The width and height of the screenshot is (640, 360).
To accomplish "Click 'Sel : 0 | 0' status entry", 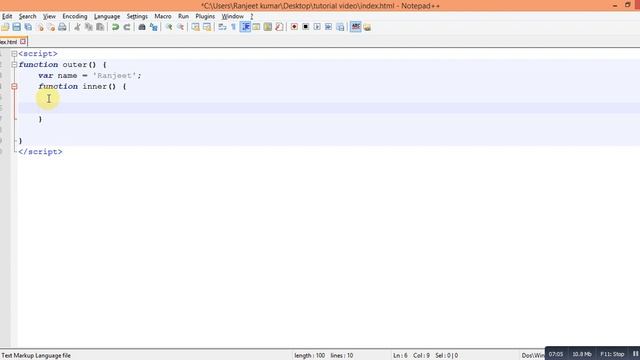I will (x=446, y=356).
